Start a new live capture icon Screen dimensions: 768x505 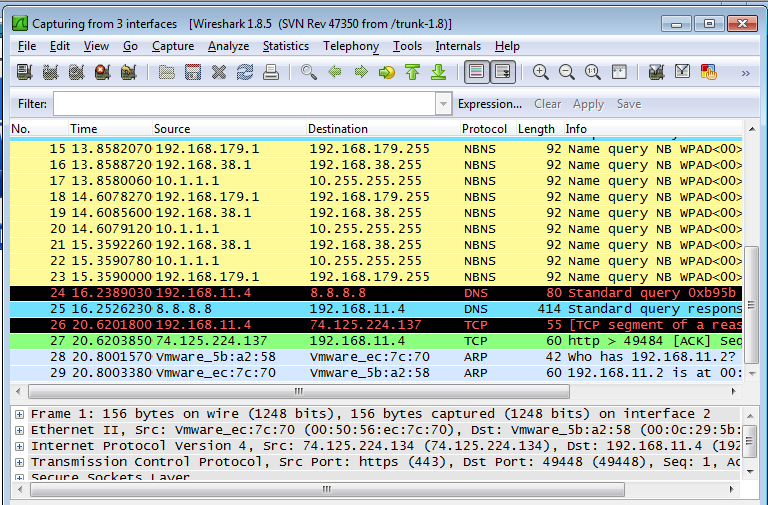(x=76, y=72)
